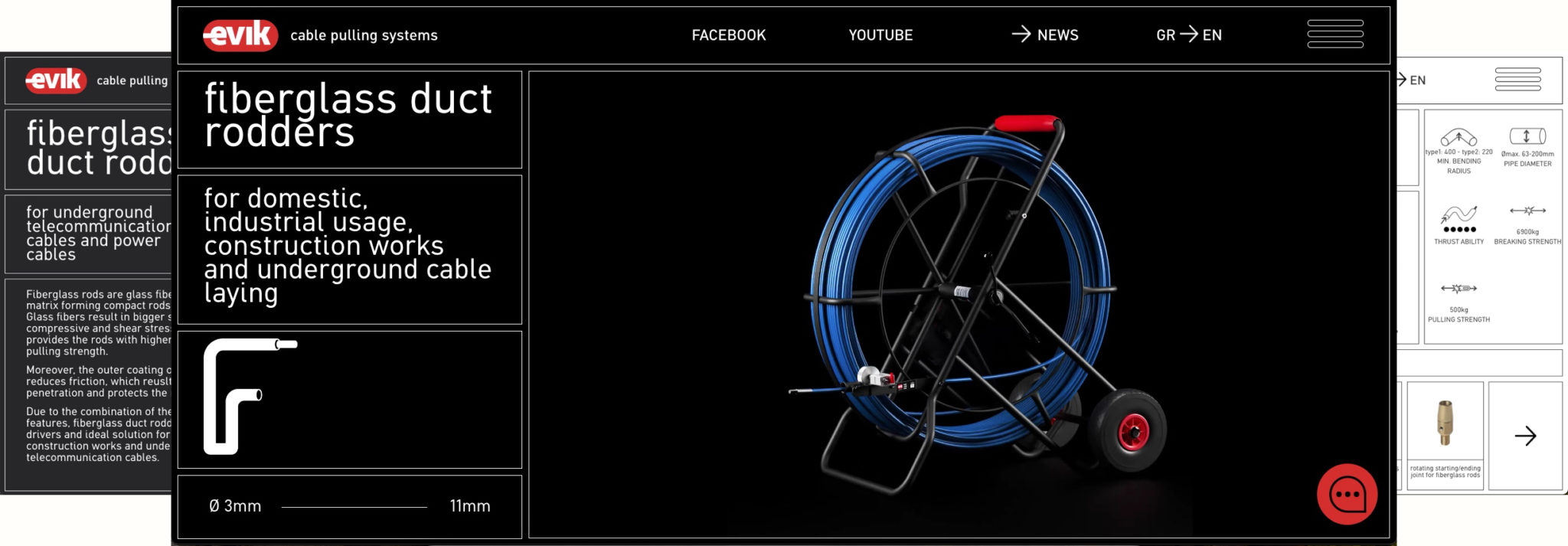Viewport: 1568px width, 546px height.
Task: Open the hamburger menu in the front window
Action: [1335, 34]
